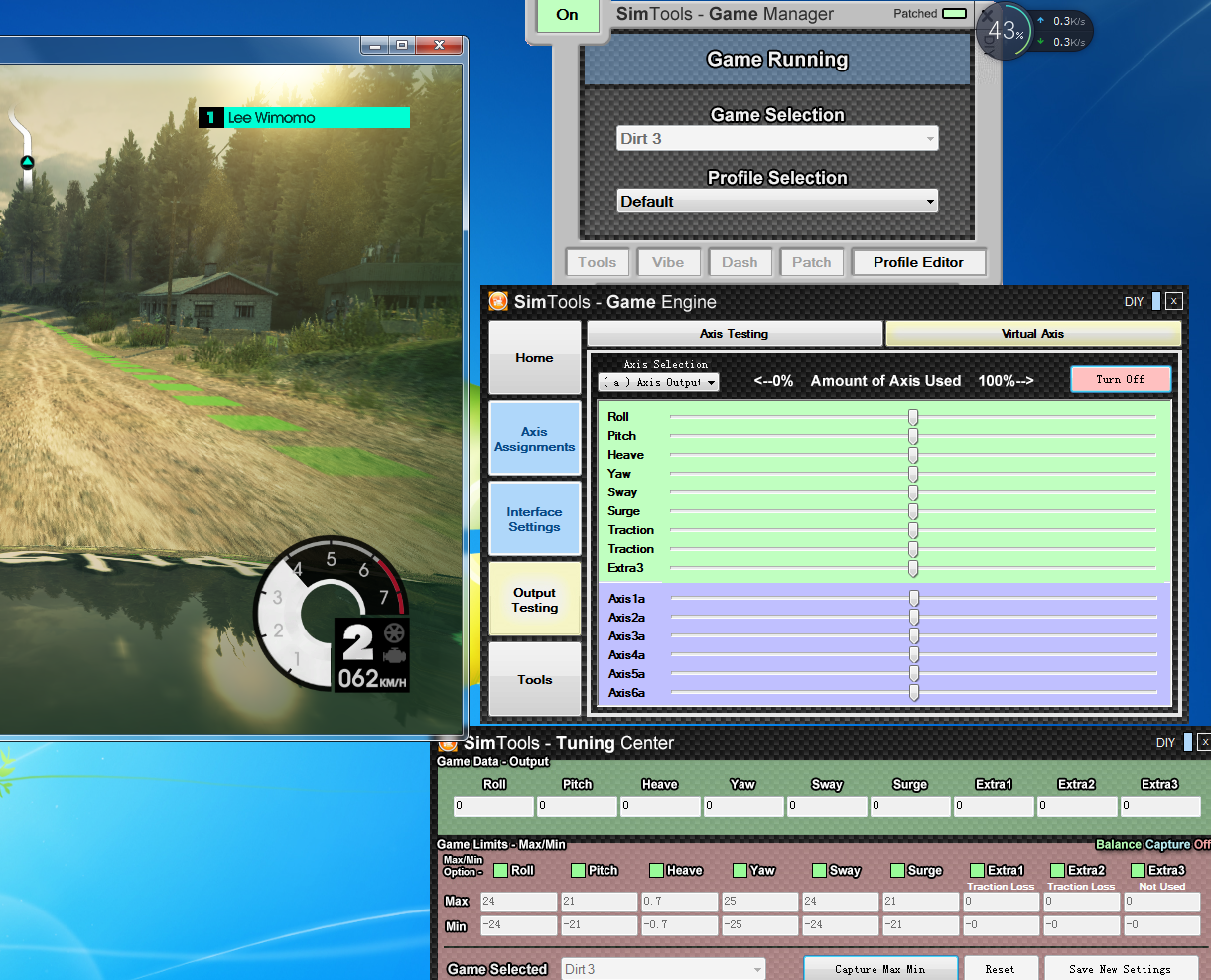Viewport: 1211px width, 980px height.
Task: Click the Heave axis slider handle
Action: click(x=913, y=455)
